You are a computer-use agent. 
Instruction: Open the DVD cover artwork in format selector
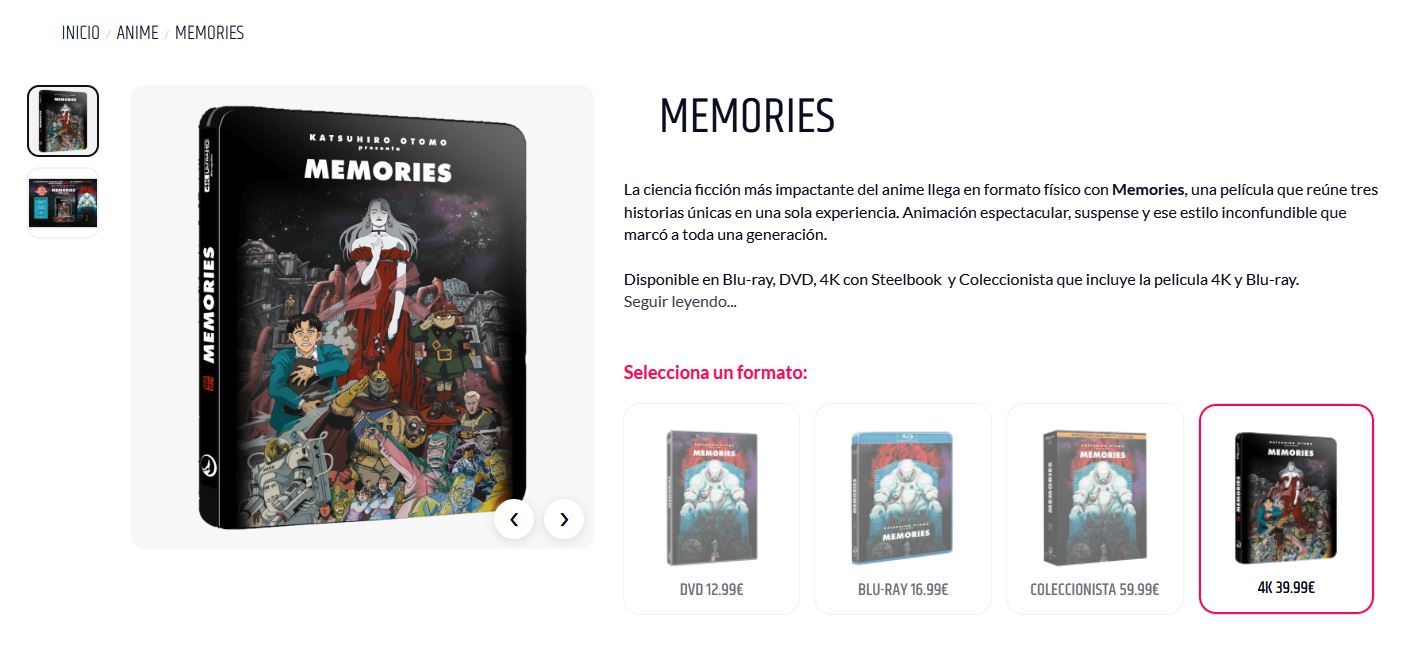[711, 497]
